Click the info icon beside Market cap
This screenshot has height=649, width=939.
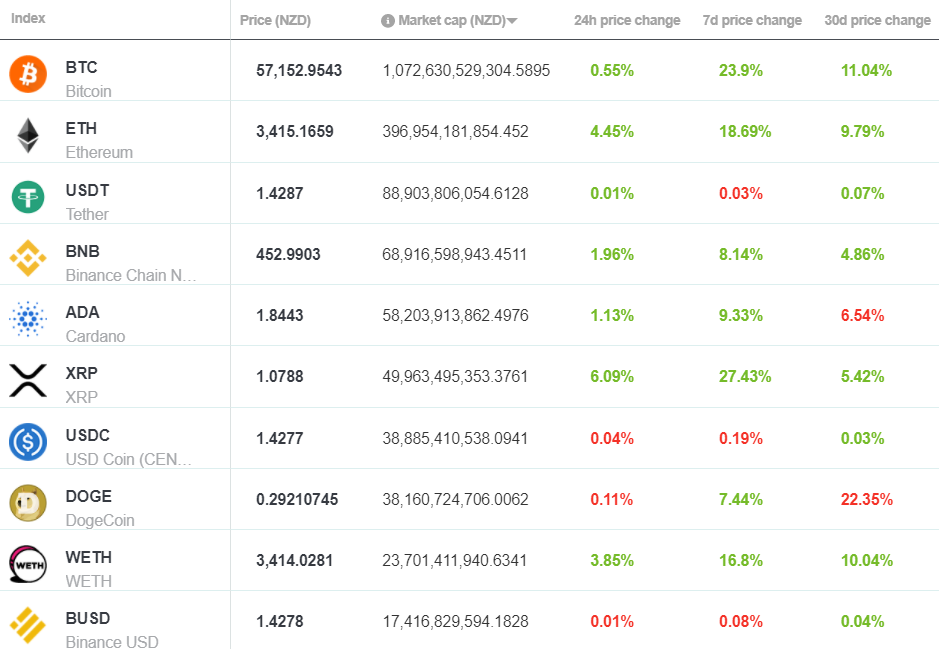pyautogui.click(x=387, y=20)
